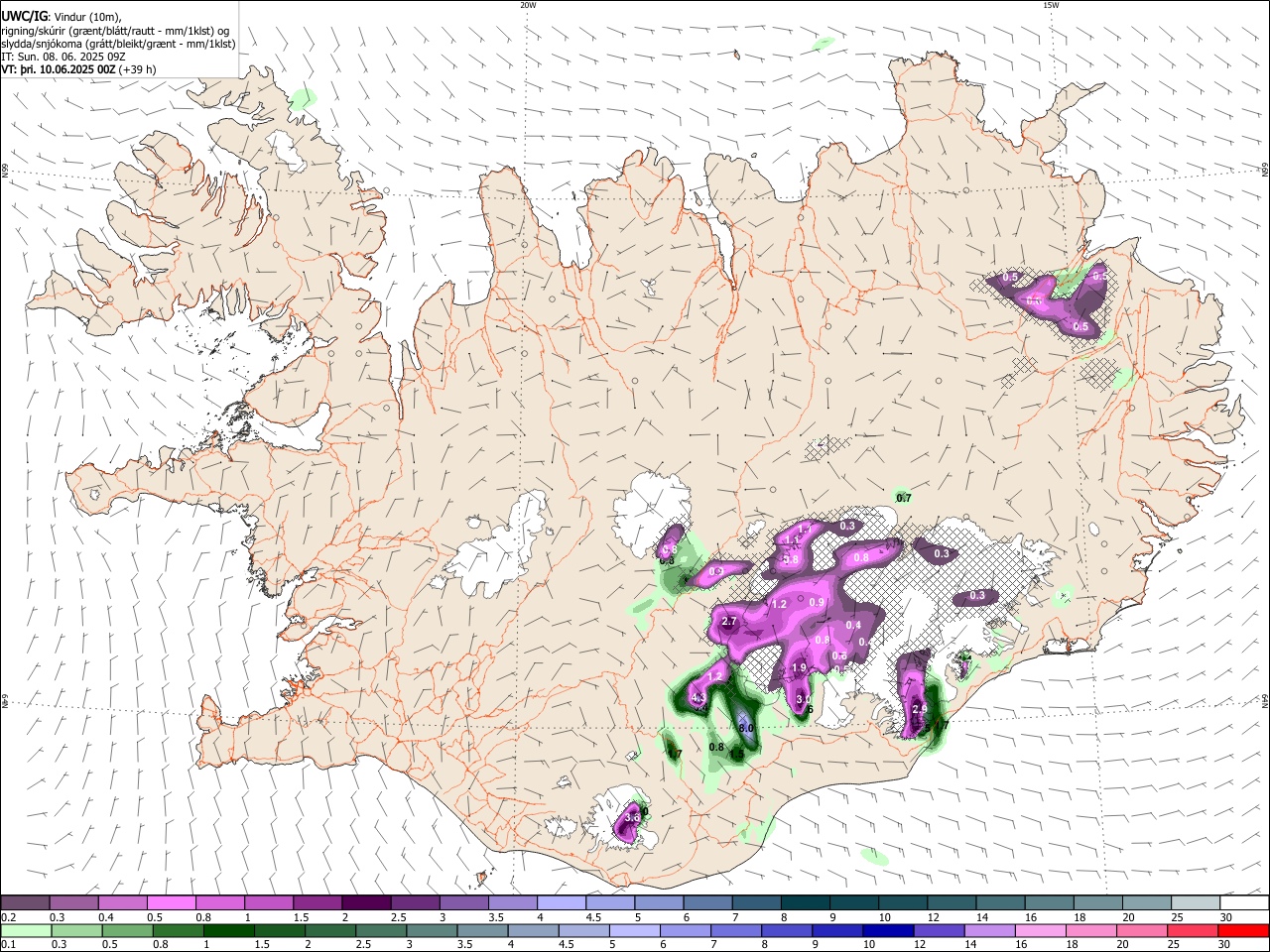Click the "1.9" snowfall value on the map
The height and width of the screenshot is (952, 1270).
[799, 668]
